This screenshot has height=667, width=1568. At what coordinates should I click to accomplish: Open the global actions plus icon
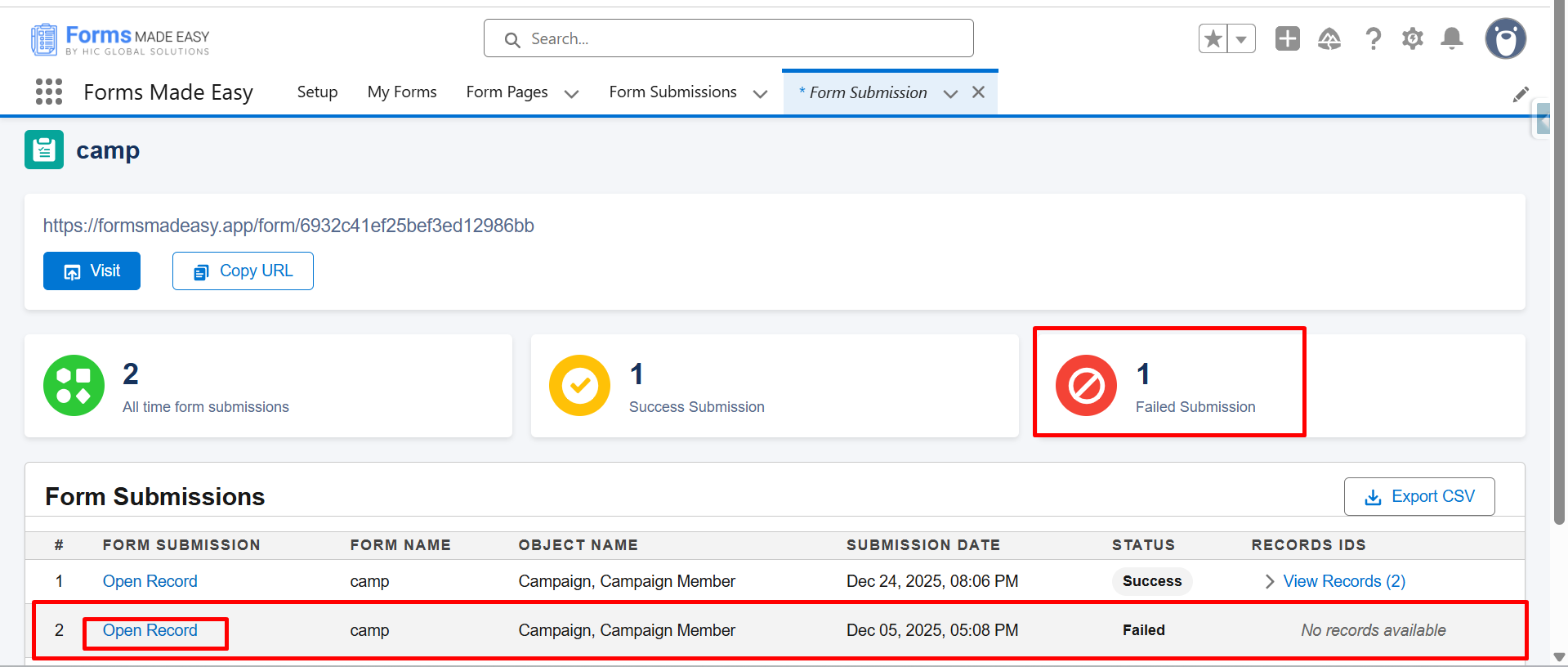coord(1287,38)
